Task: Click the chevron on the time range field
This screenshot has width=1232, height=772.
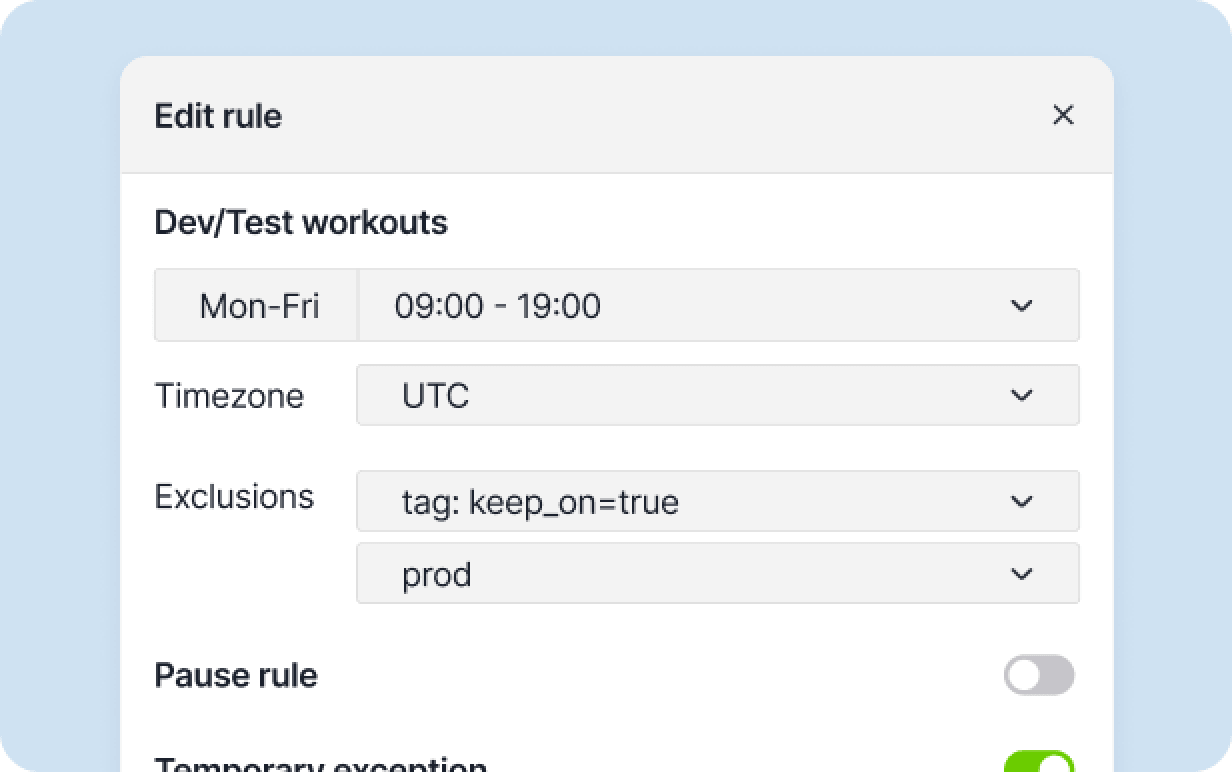Action: (x=1021, y=305)
